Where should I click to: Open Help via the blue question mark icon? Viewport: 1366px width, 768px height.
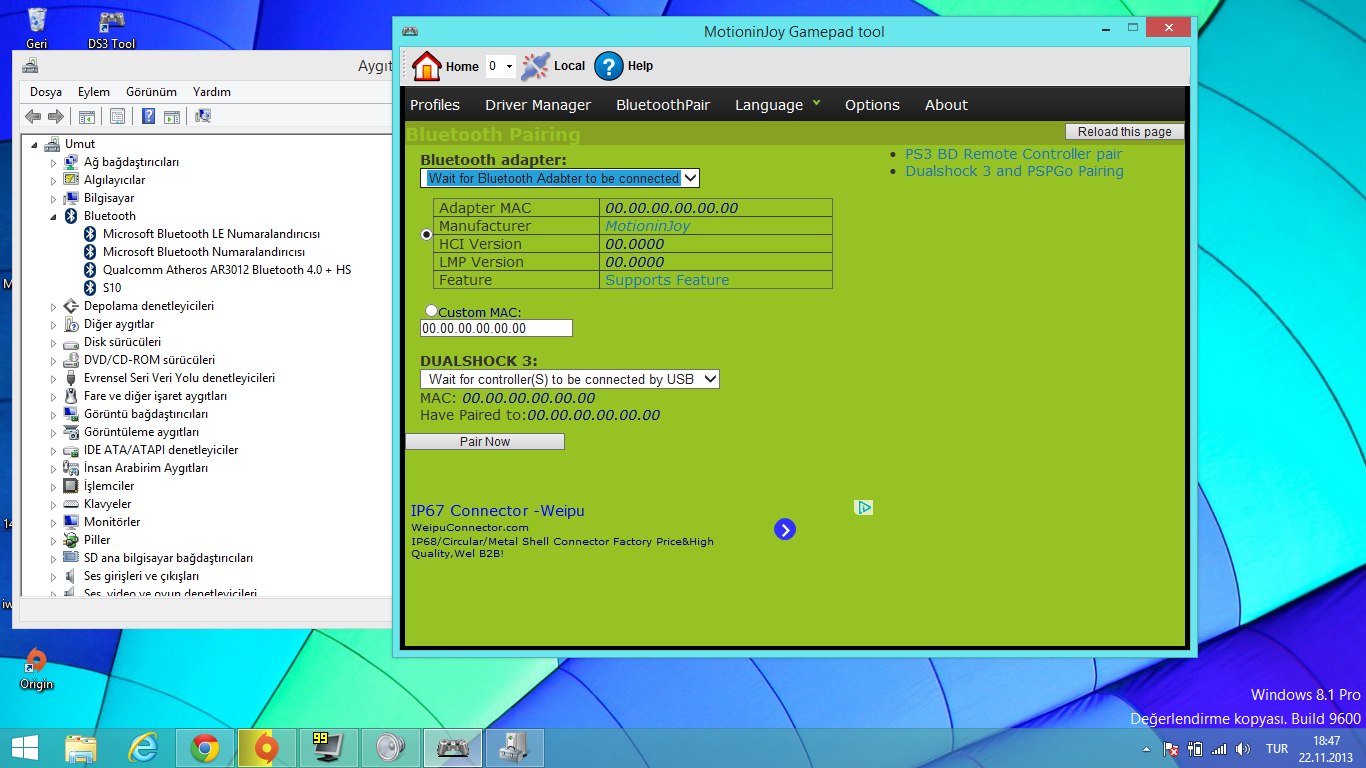(x=609, y=66)
